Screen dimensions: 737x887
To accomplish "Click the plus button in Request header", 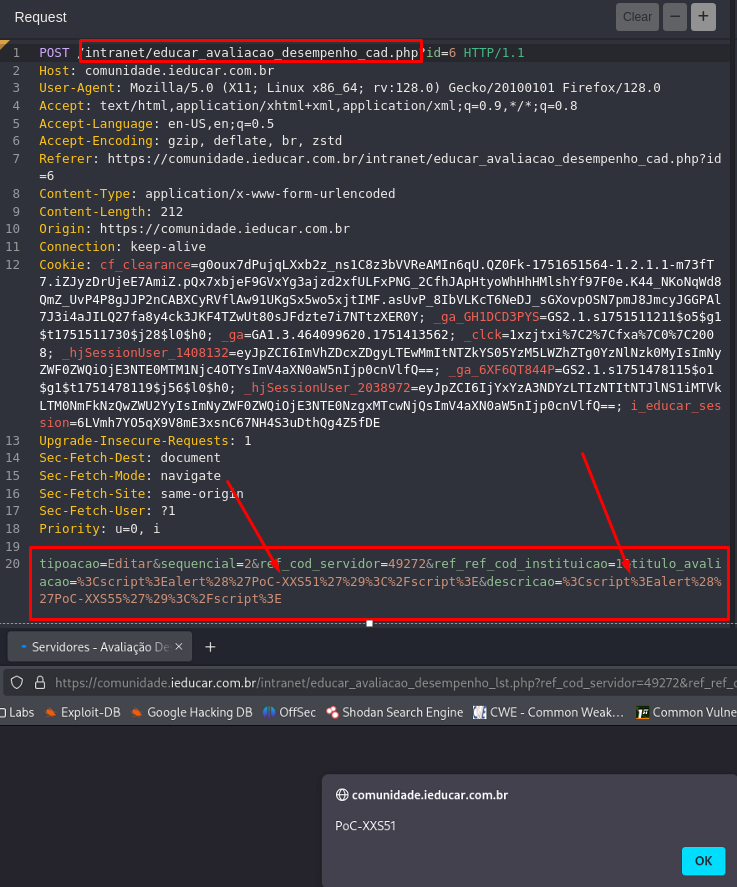I will (703, 17).
